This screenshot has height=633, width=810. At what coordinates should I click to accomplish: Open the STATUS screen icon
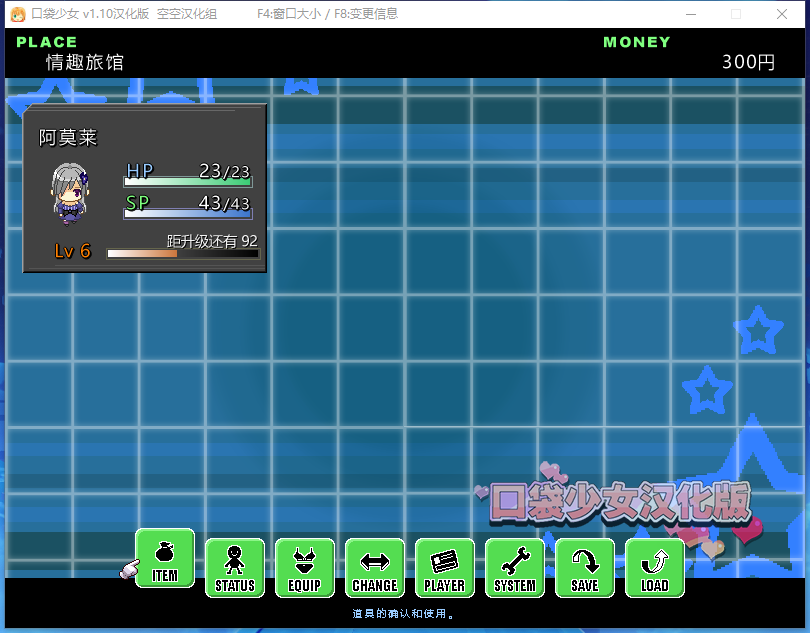click(235, 568)
